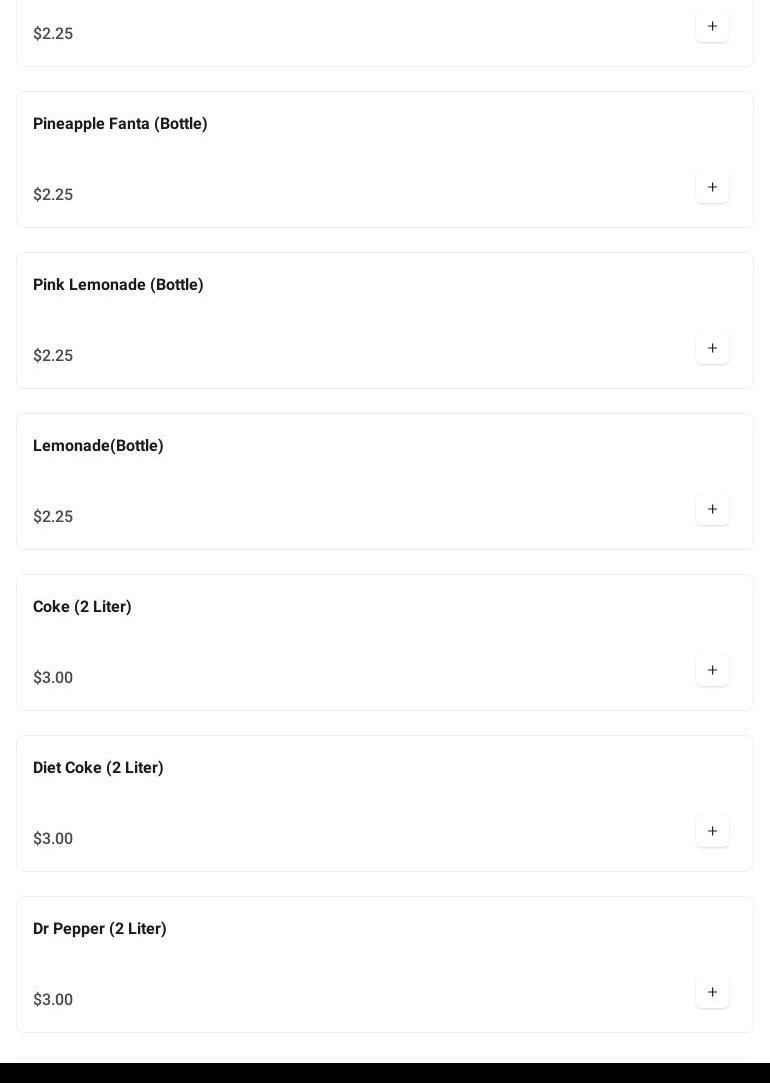The height and width of the screenshot is (1083, 770).
Task: Open the Pineapple Fanta (Bottle) item title
Action: (120, 124)
